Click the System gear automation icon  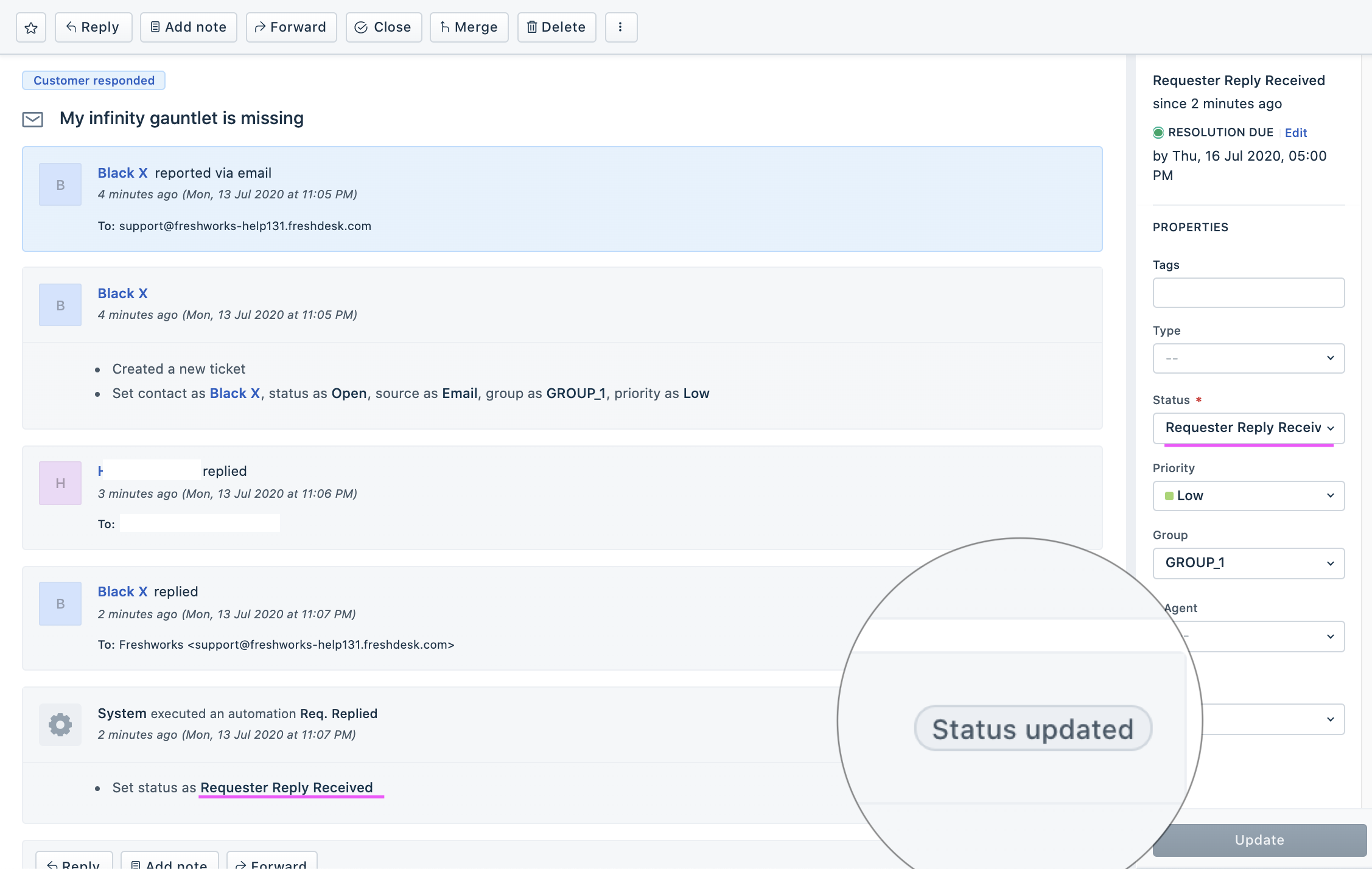coord(60,724)
